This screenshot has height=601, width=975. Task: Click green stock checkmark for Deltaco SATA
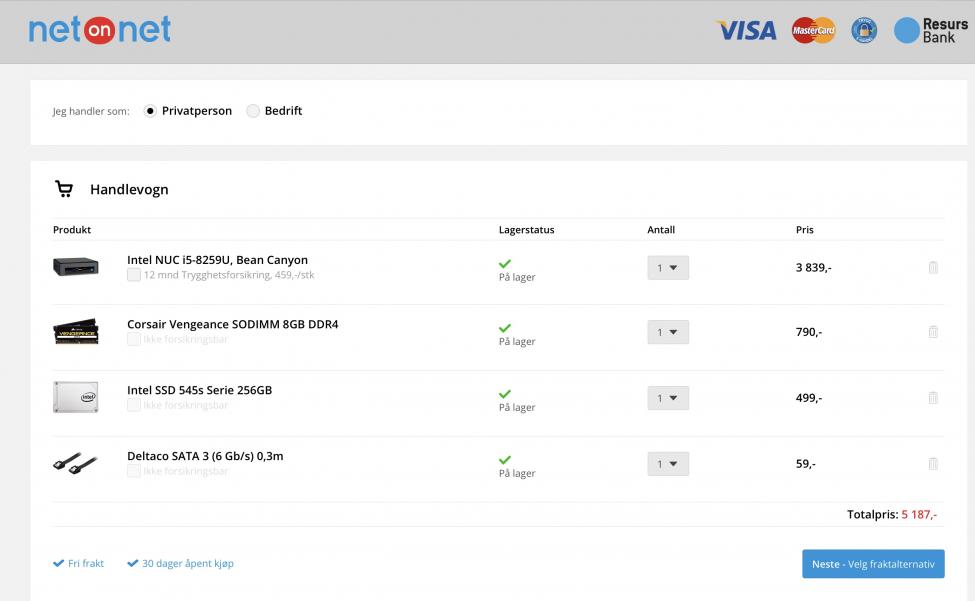(505, 460)
